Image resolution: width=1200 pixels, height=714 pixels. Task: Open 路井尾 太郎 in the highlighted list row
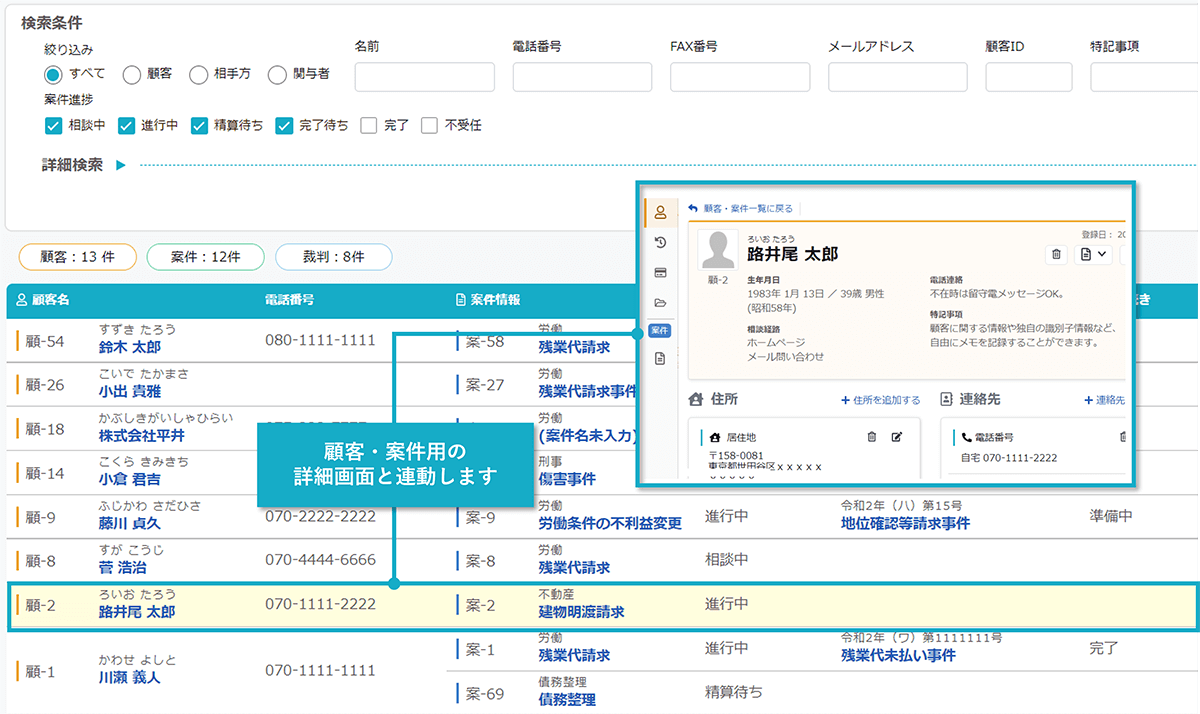point(136,611)
